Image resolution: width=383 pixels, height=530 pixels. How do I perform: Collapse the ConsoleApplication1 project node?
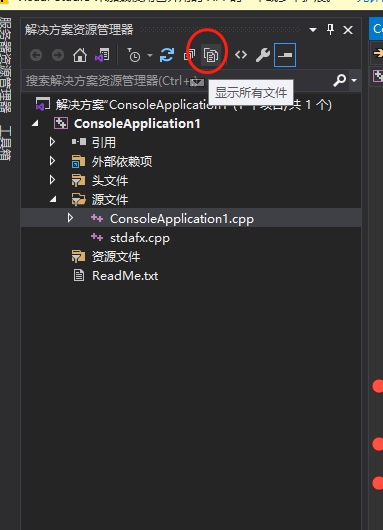[x=35, y=124]
